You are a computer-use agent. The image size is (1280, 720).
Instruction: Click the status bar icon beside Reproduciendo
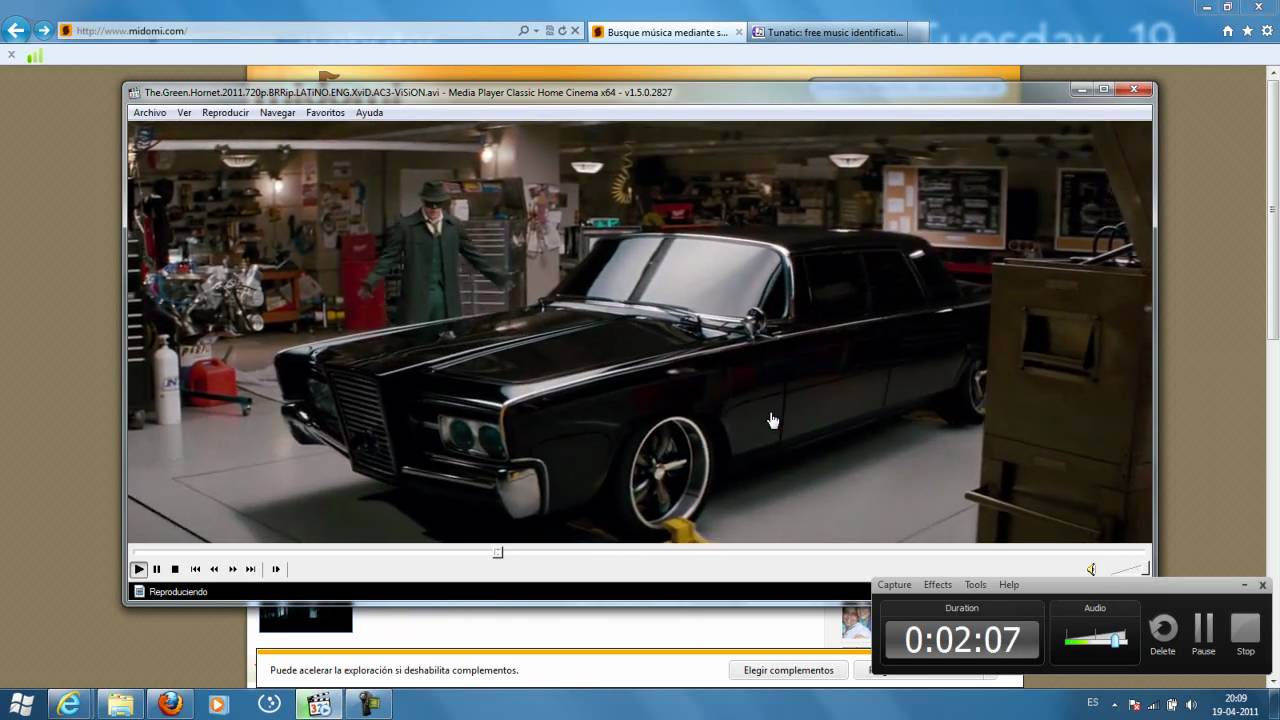139,592
